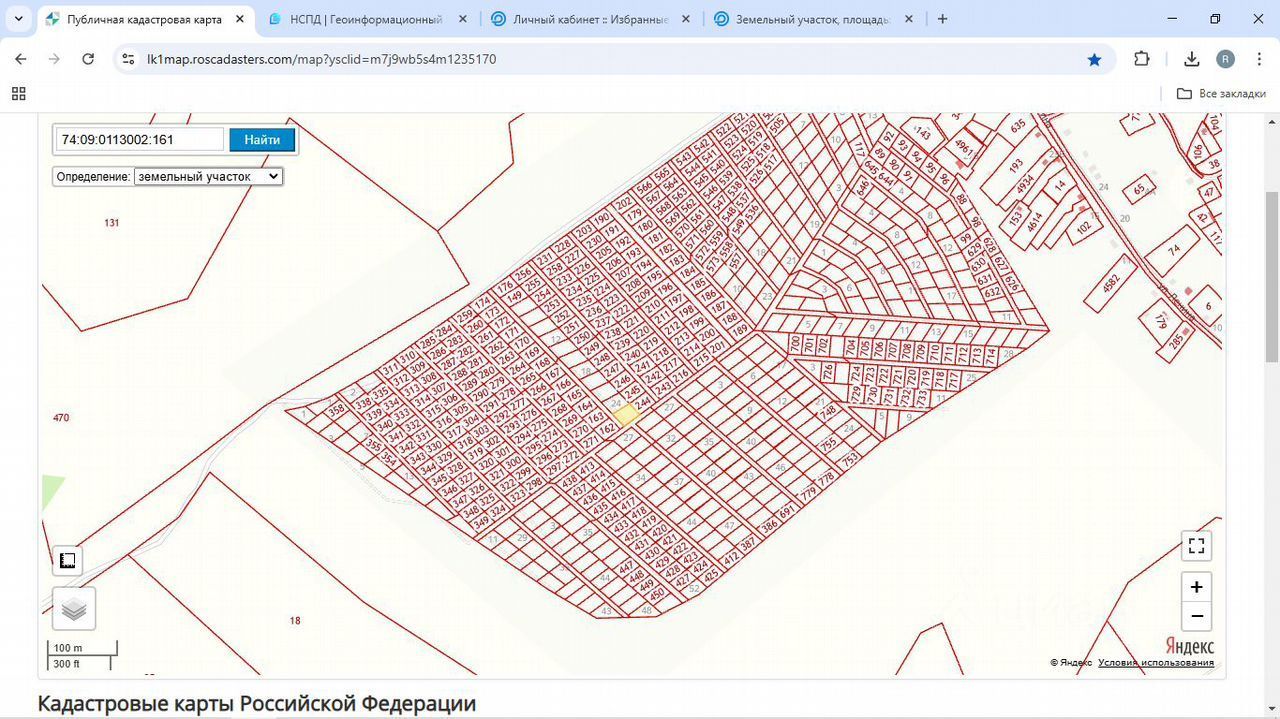
Task: Open the map layers switcher
Action: coord(74,608)
